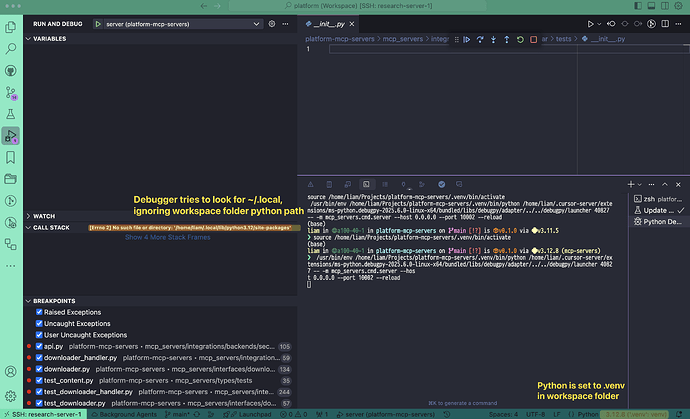The width and height of the screenshot is (690, 419).
Task: Open the Testing flask view
Action: click(11, 114)
